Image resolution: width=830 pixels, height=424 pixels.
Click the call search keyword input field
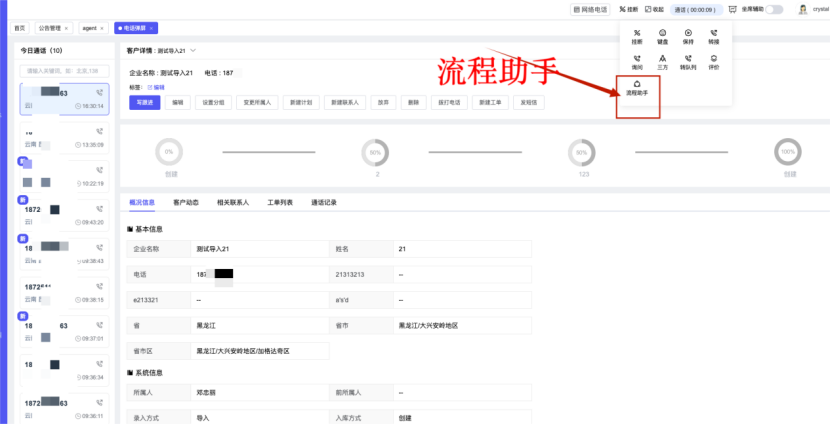click(65, 71)
